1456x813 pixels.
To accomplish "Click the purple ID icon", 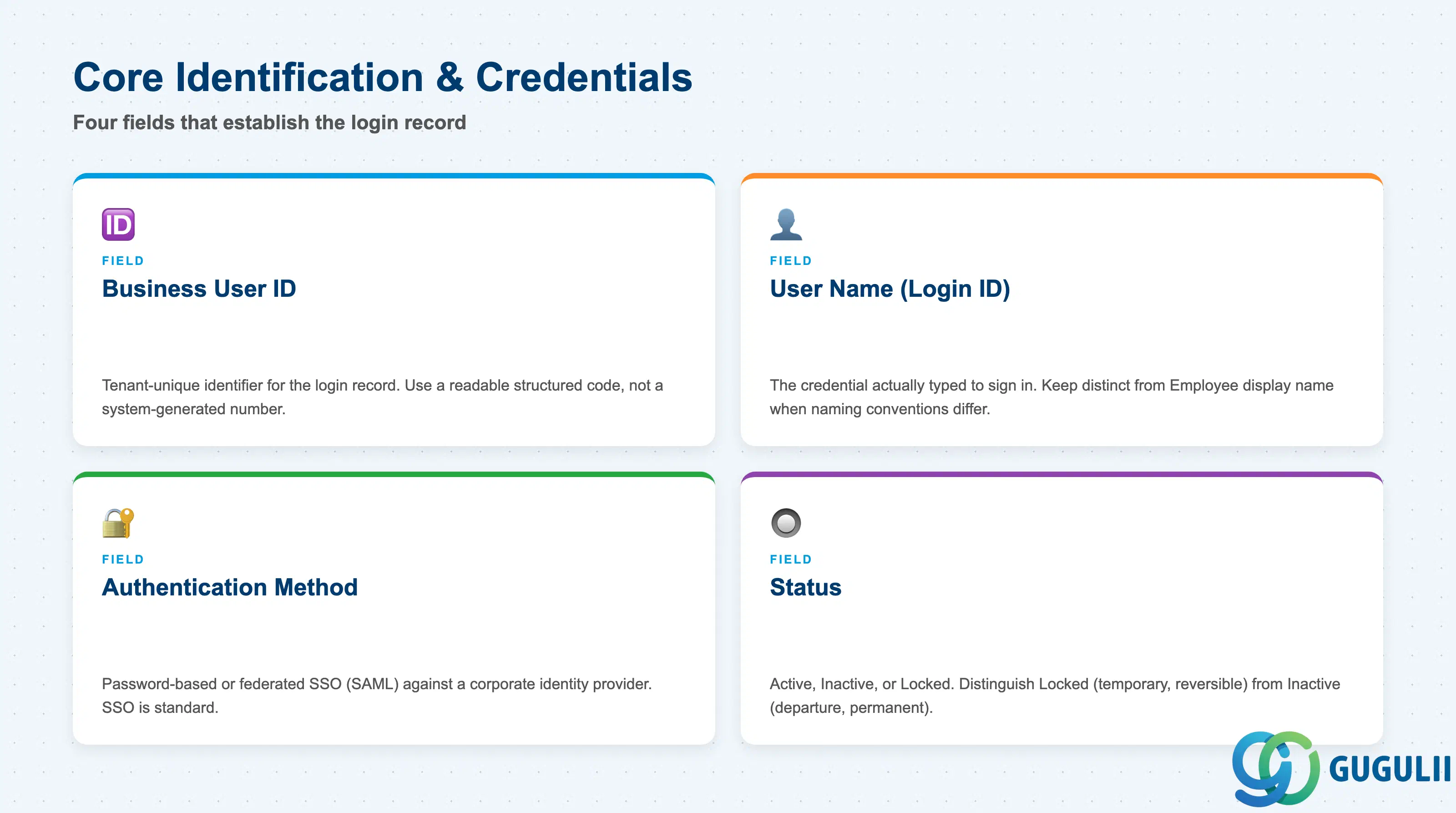I will [x=118, y=224].
